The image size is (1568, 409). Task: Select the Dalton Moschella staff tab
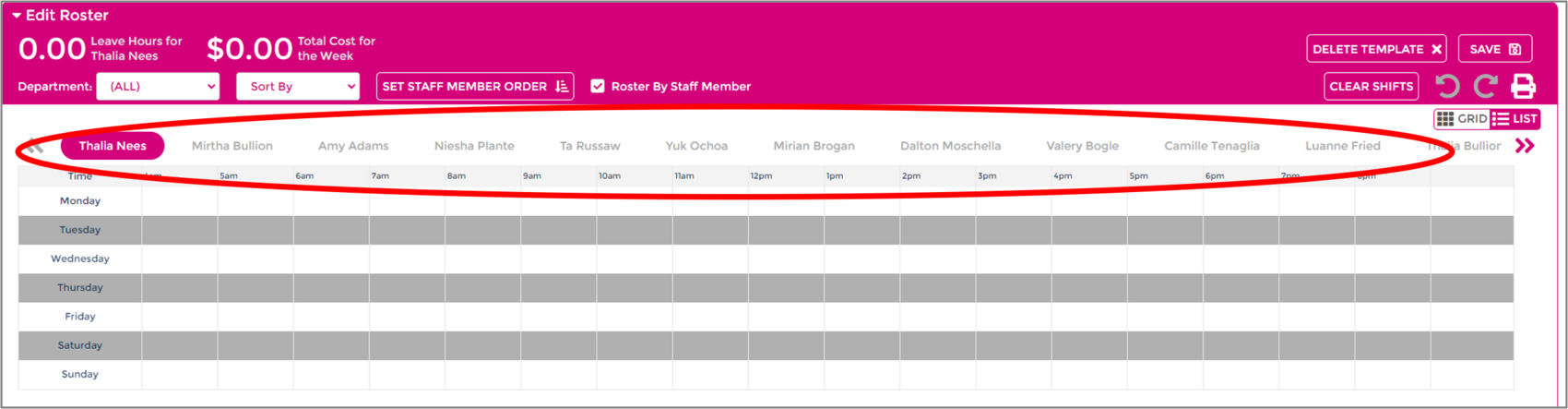(950, 146)
